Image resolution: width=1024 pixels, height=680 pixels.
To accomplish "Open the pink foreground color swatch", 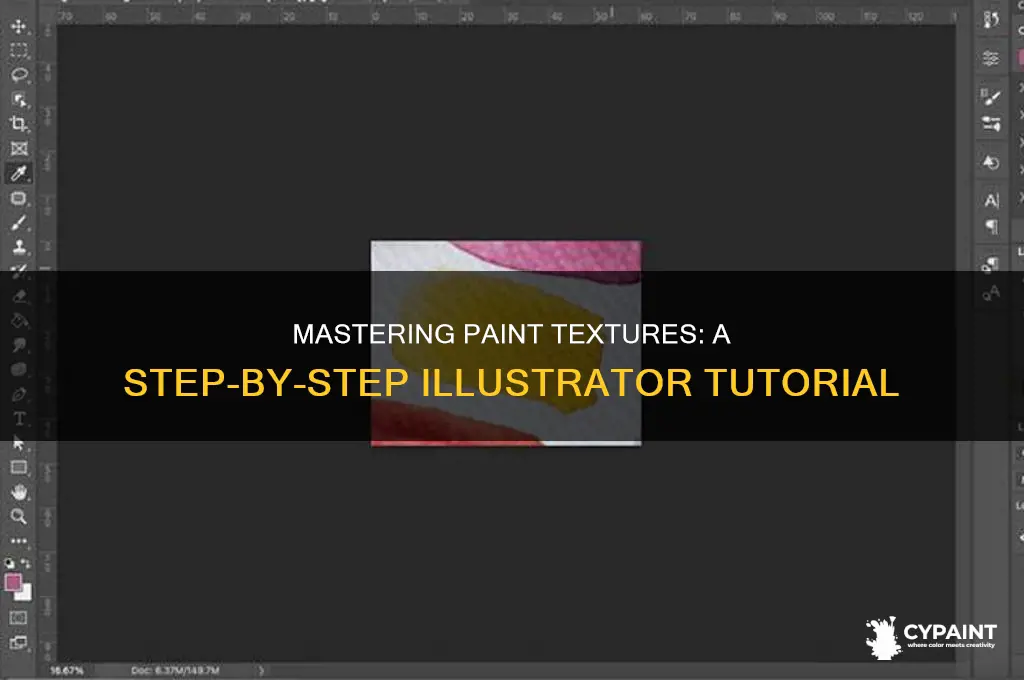I will pyautogui.click(x=12, y=581).
